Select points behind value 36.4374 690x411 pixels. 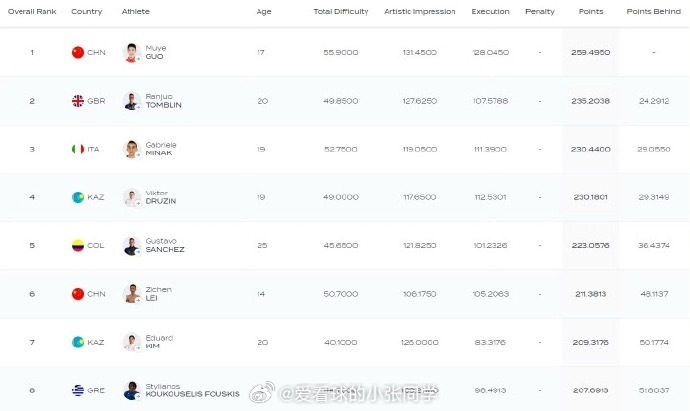point(654,246)
